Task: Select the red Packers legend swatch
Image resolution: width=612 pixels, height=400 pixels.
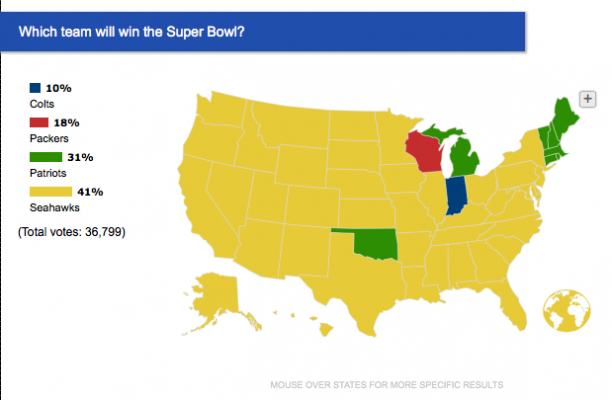Action: (39, 123)
